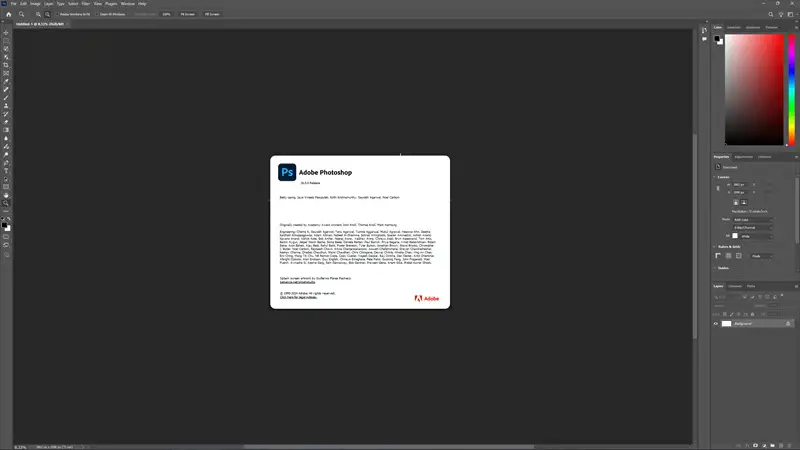
Task: Click the Home icon in options bar
Action: [9, 14]
